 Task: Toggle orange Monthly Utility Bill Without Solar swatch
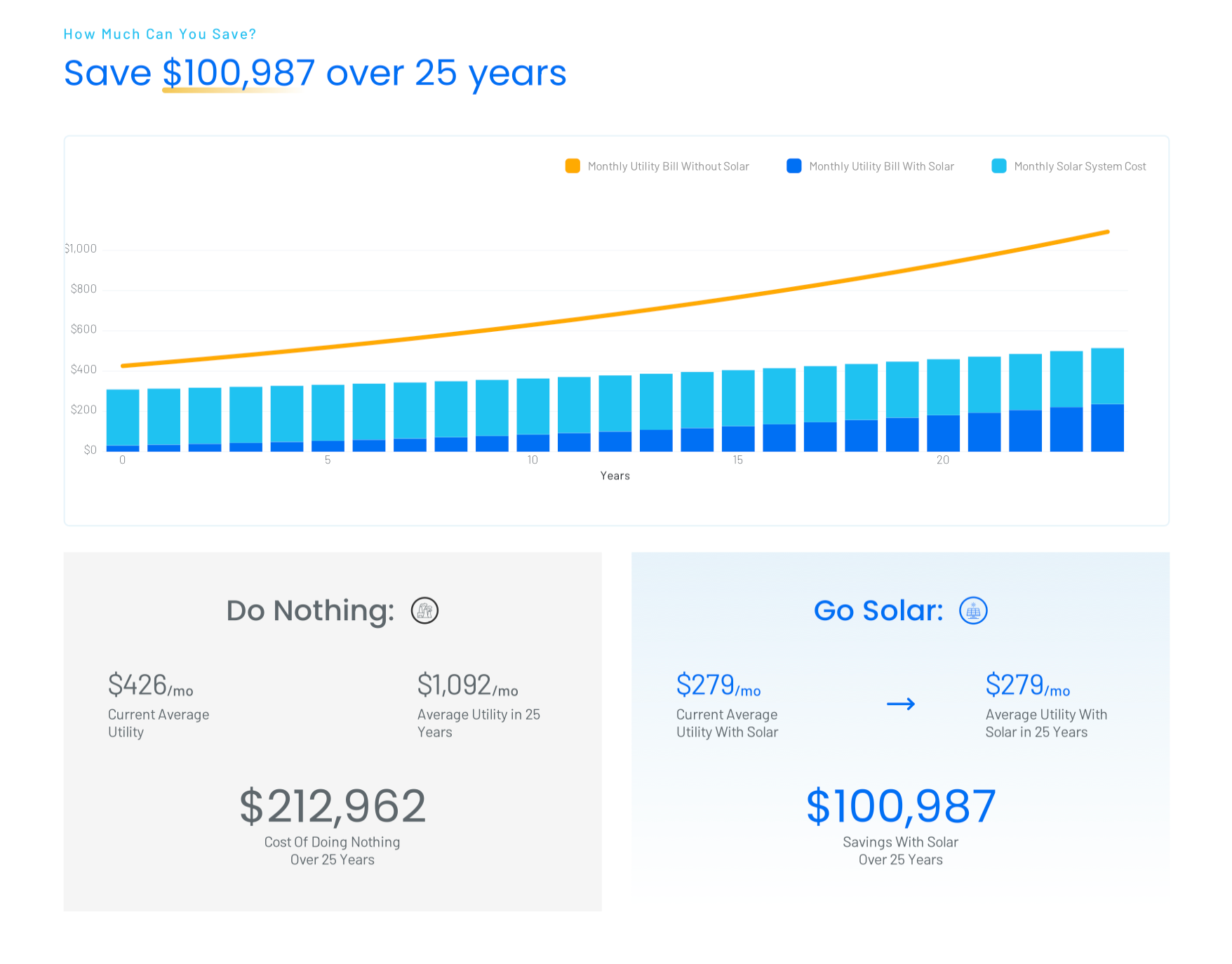click(573, 166)
